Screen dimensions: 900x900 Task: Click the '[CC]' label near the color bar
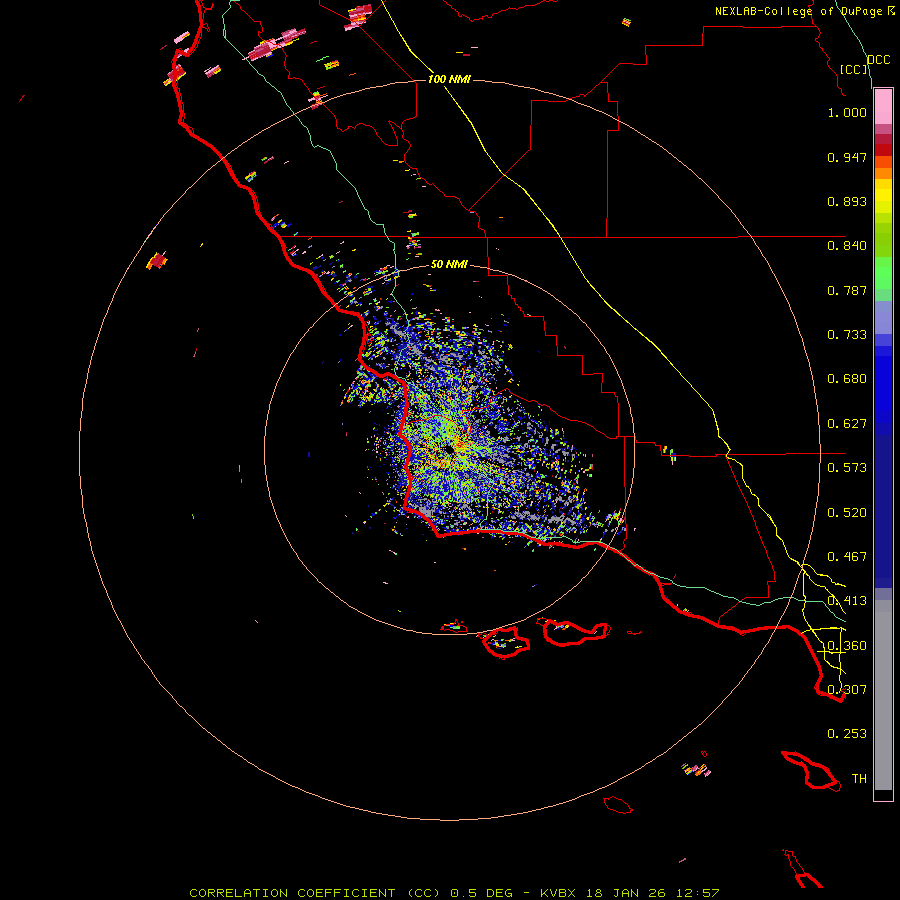point(854,69)
